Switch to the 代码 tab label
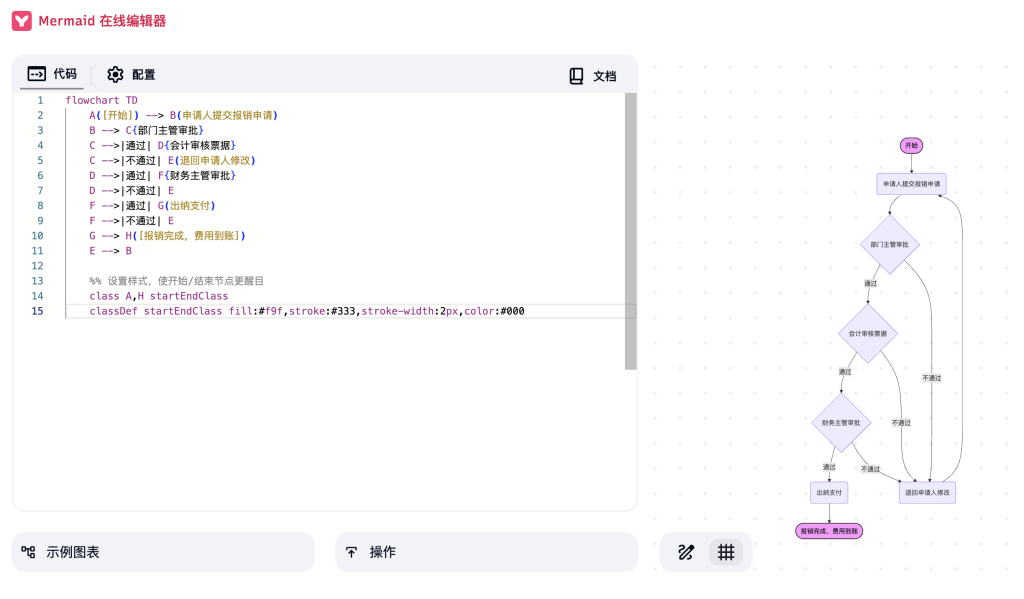This screenshot has width=1024, height=599. (x=65, y=74)
